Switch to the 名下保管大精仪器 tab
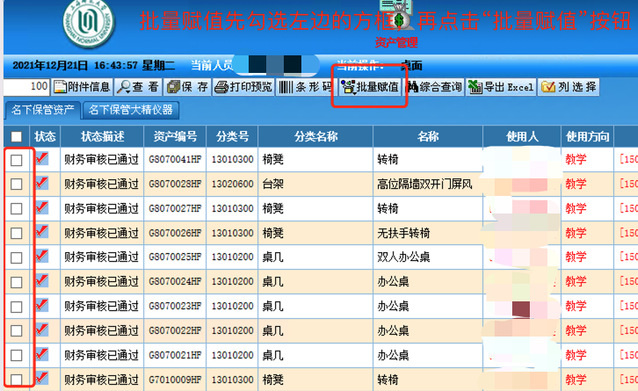This screenshot has width=638, height=391. point(131,110)
